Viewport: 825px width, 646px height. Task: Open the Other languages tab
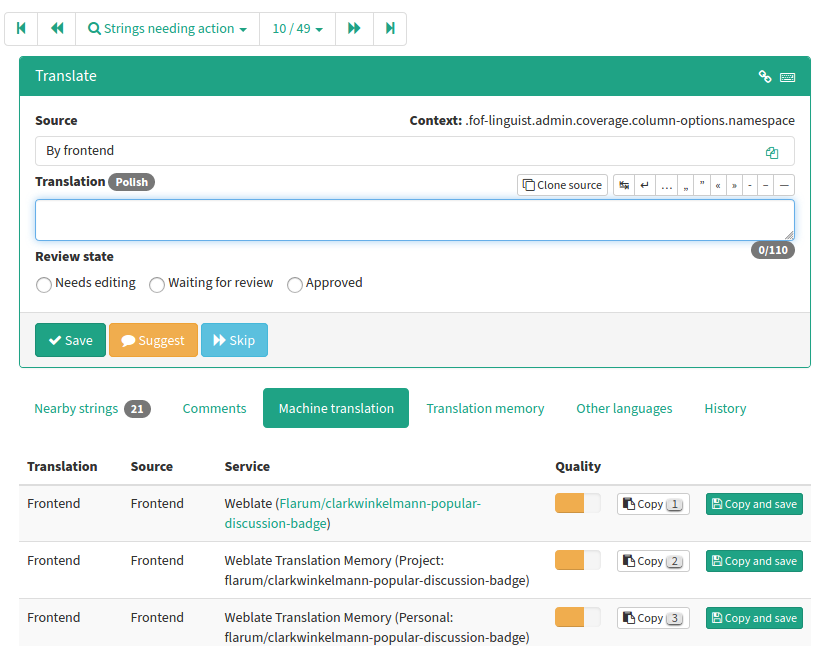point(624,409)
